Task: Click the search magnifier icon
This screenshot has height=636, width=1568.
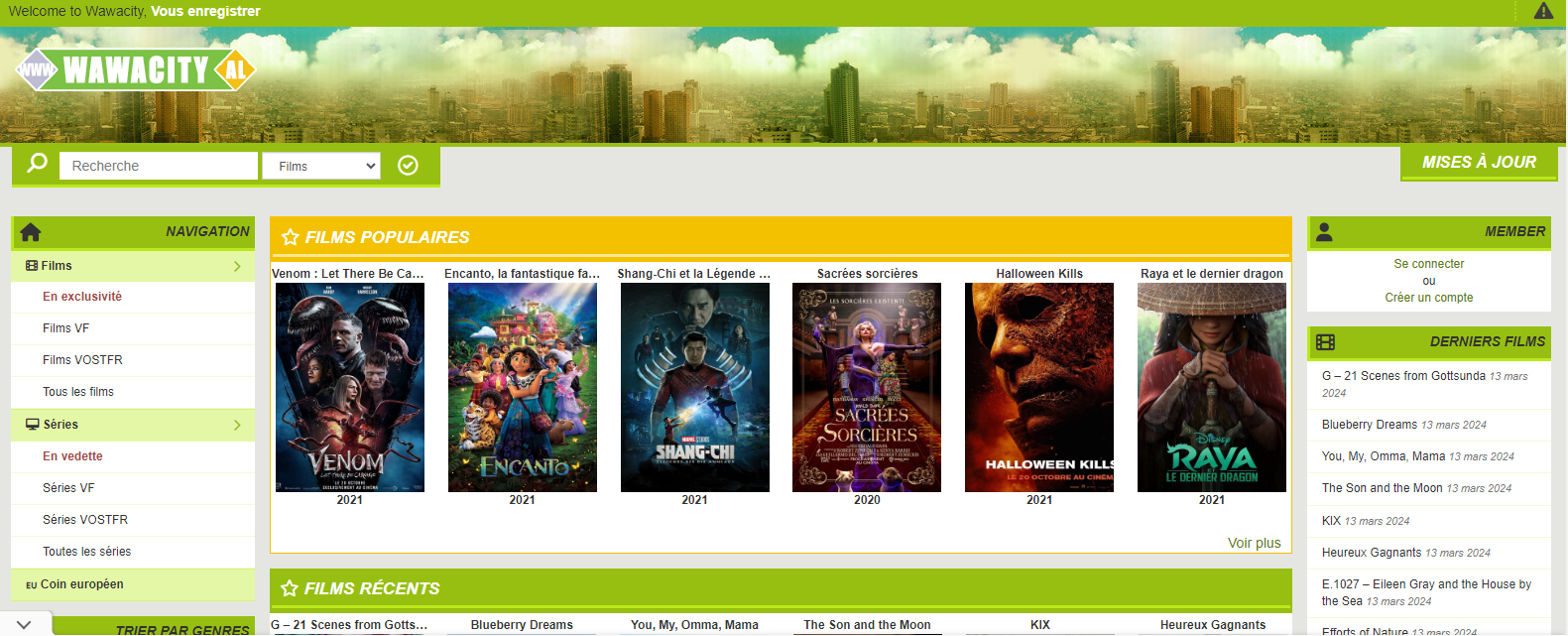Action: pos(37,163)
